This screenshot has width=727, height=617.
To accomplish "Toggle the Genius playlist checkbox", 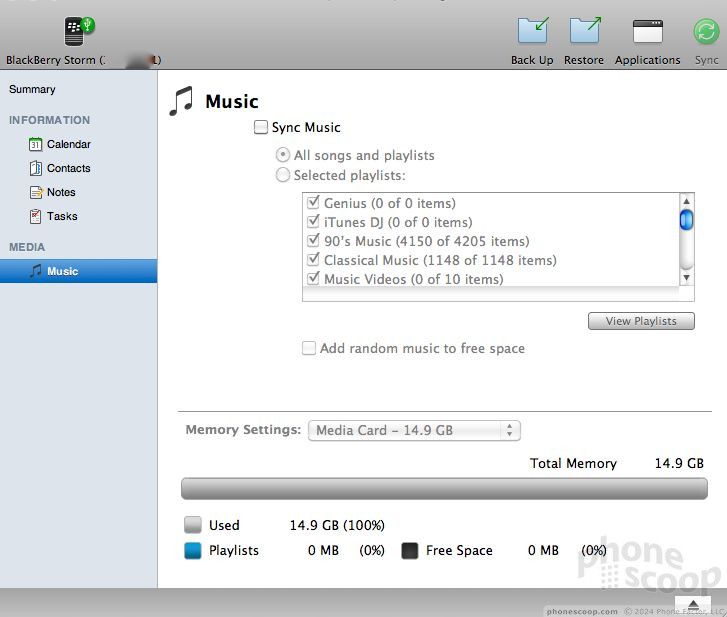I will click(x=313, y=202).
